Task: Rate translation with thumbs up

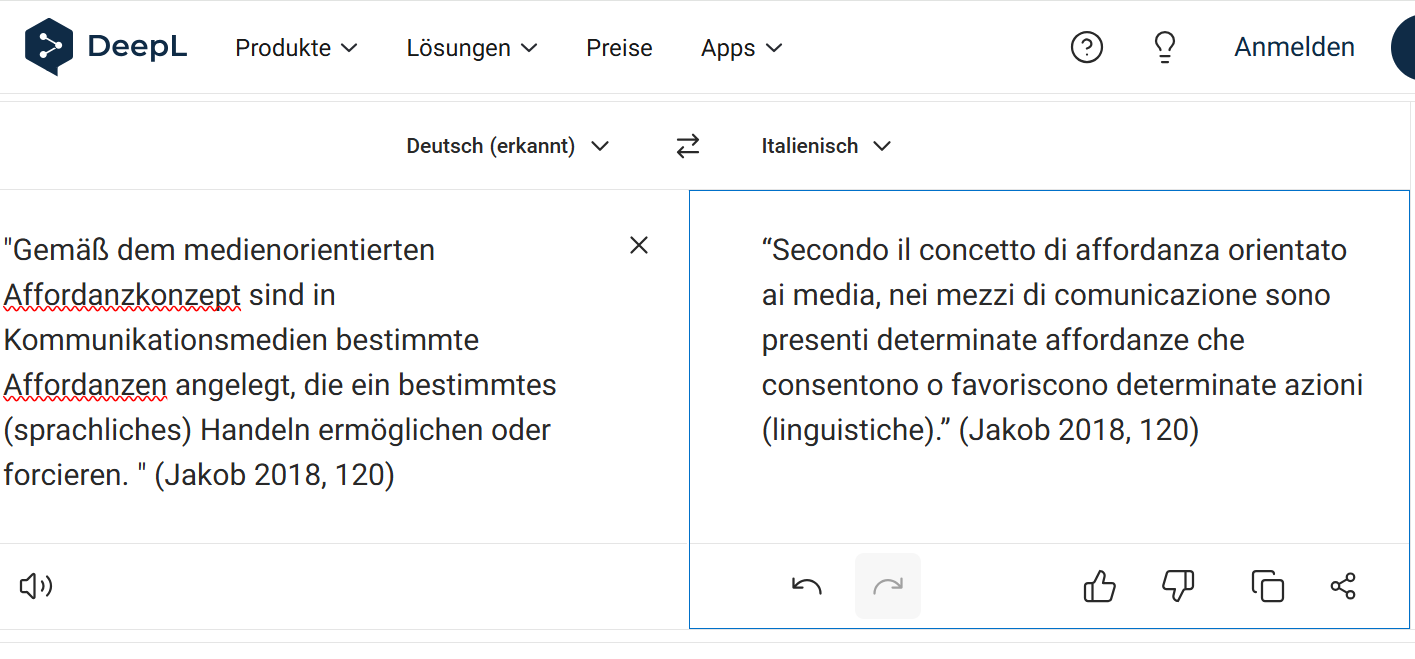Action: 1099,586
